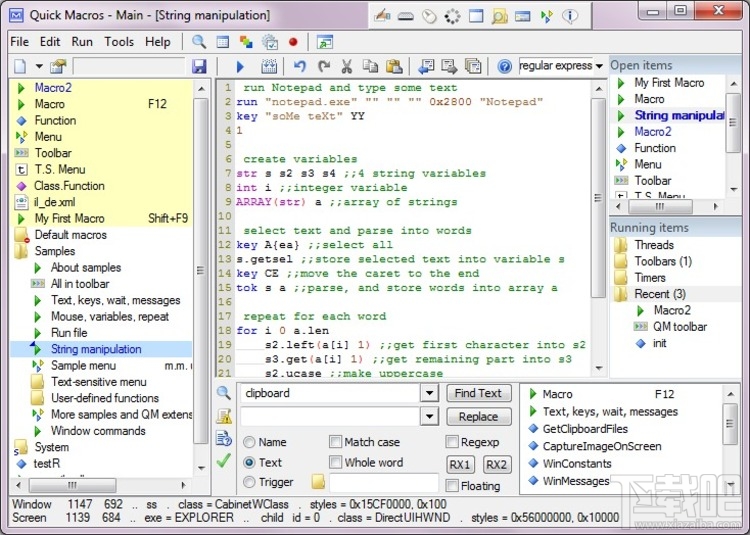The width and height of the screenshot is (750, 535).
Task: Expand the Default macros folder
Action: [21, 235]
